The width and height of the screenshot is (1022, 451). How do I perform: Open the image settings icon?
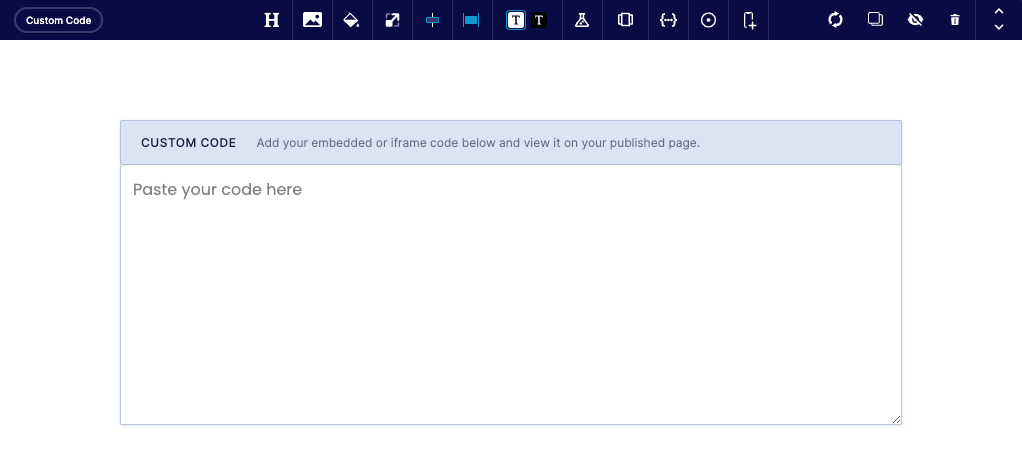pyautogui.click(x=312, y=20)
